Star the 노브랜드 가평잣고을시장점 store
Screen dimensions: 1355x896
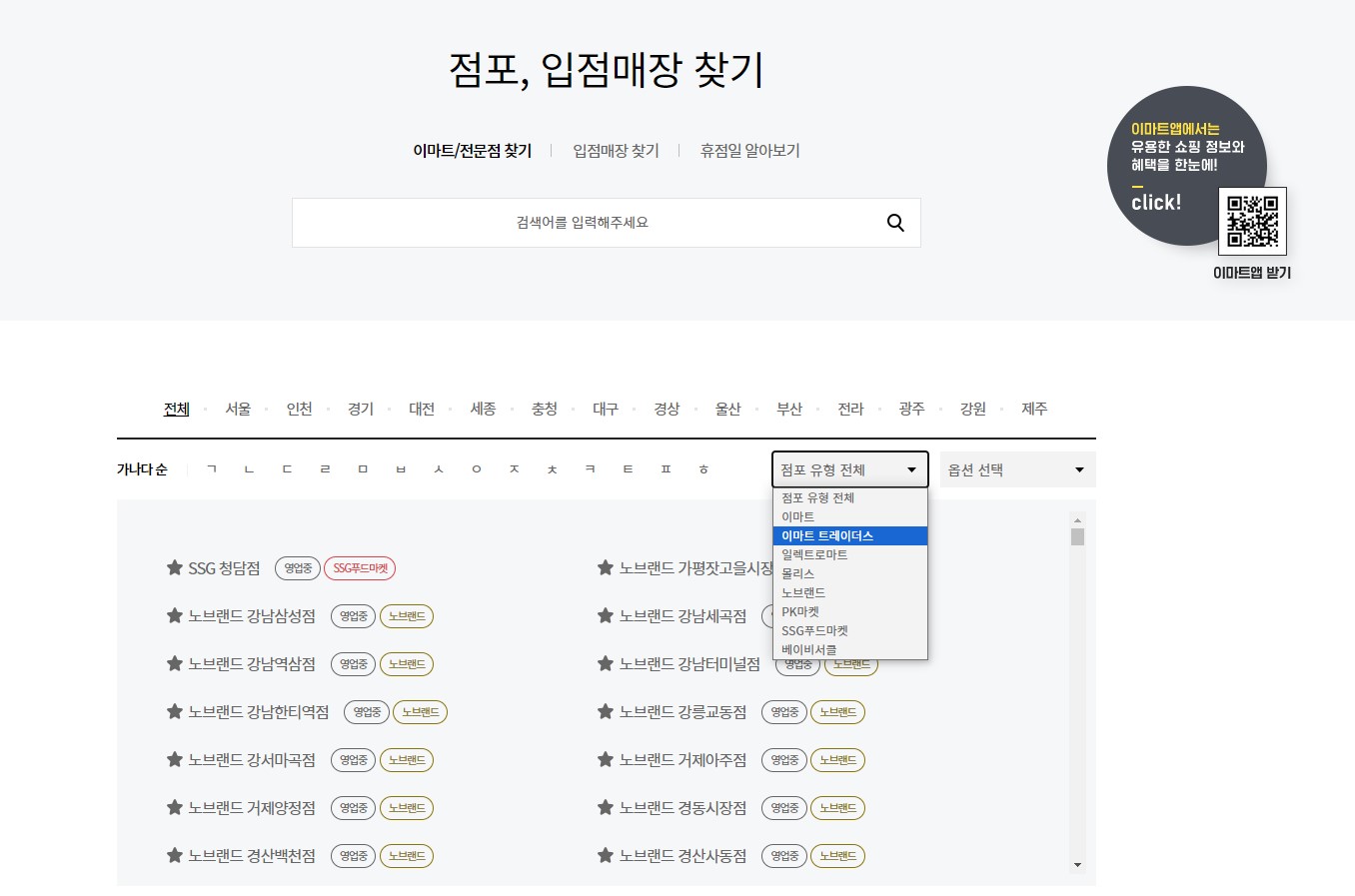(x=606, y=568)
